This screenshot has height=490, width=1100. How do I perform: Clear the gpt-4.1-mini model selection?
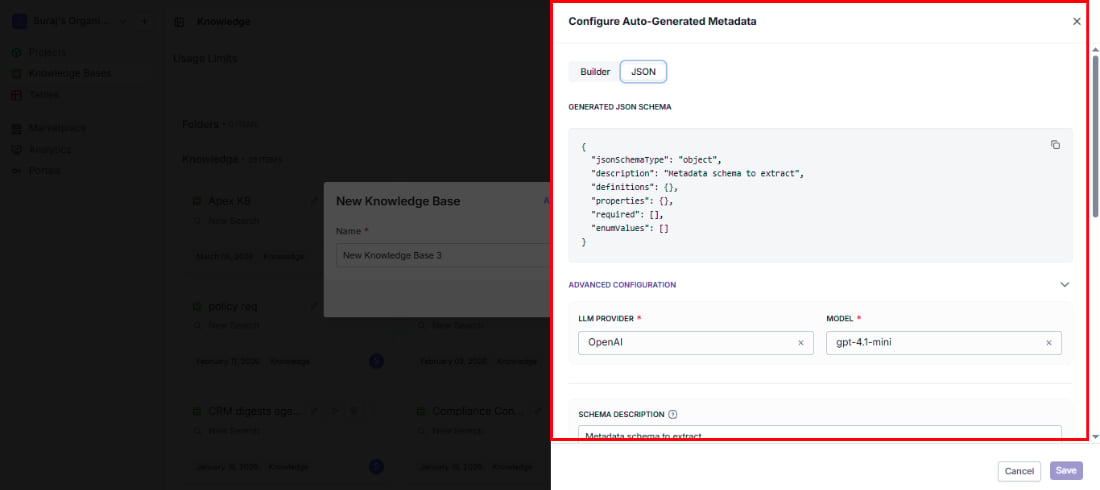click(1049, 343)
